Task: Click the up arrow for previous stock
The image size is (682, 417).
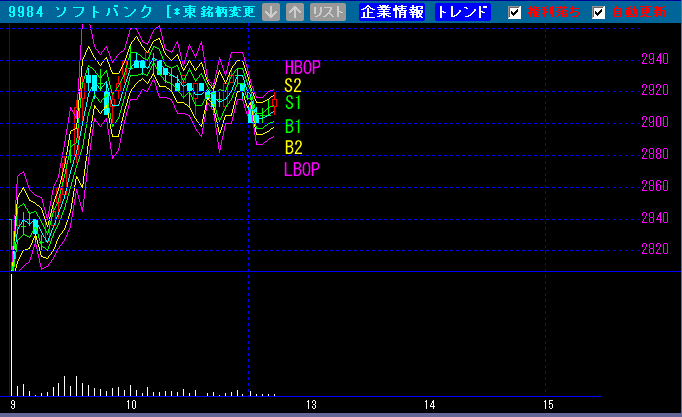Action: [x=294, y=12]
